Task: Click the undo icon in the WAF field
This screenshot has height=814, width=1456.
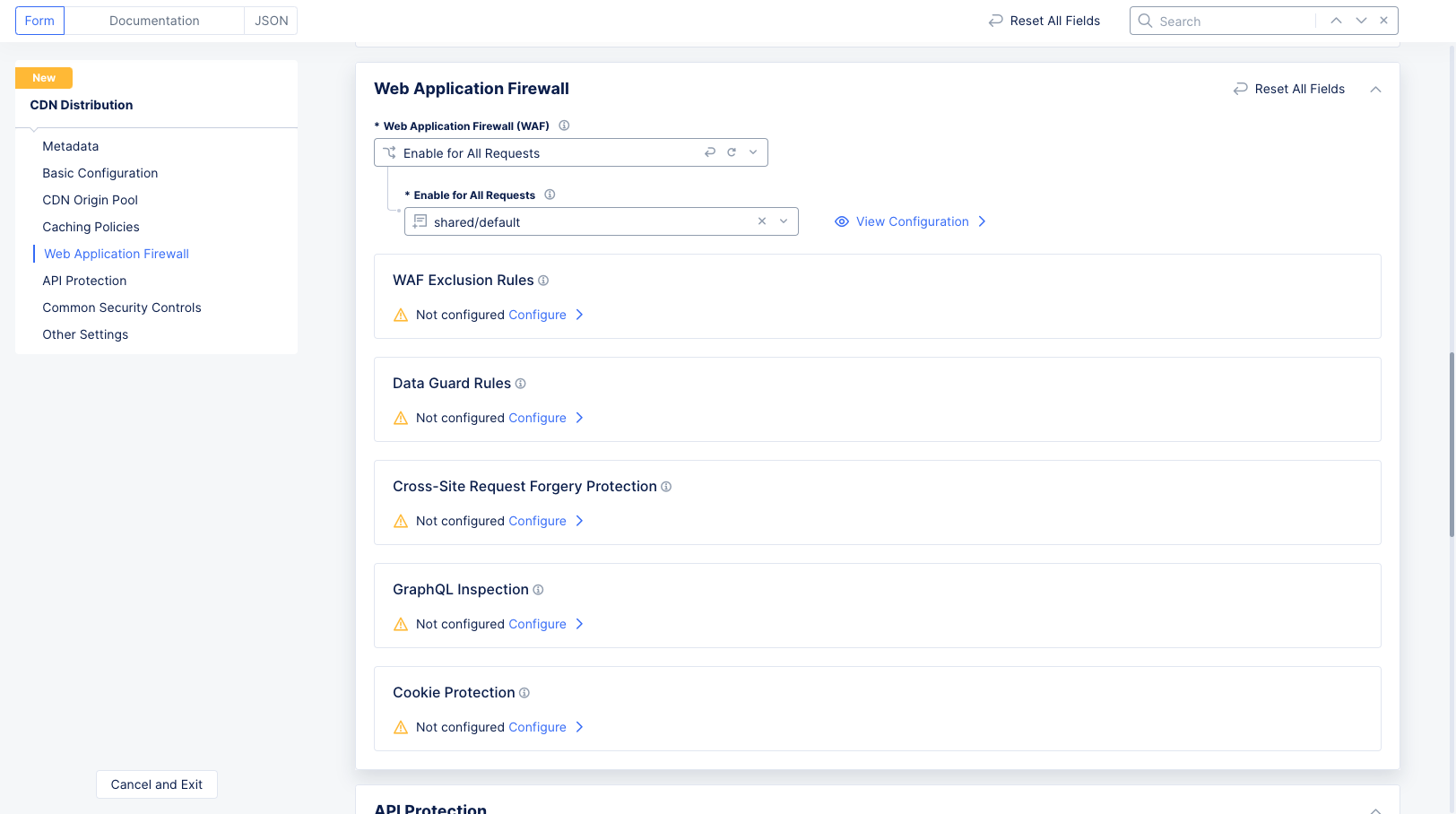Action: tap(709, 152)
